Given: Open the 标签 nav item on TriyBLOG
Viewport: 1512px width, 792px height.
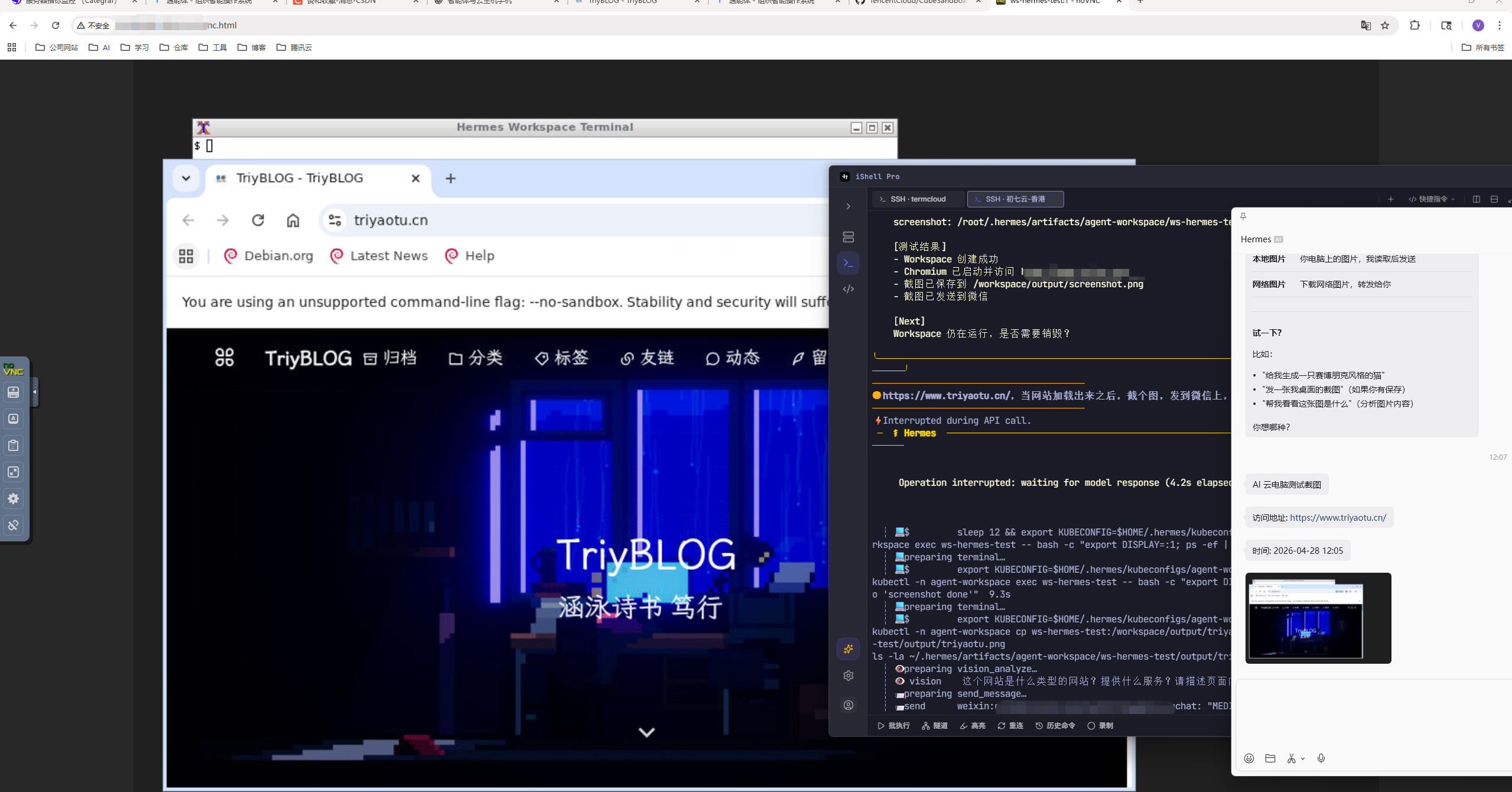Looking at the screenshot, I should [561, 358].
